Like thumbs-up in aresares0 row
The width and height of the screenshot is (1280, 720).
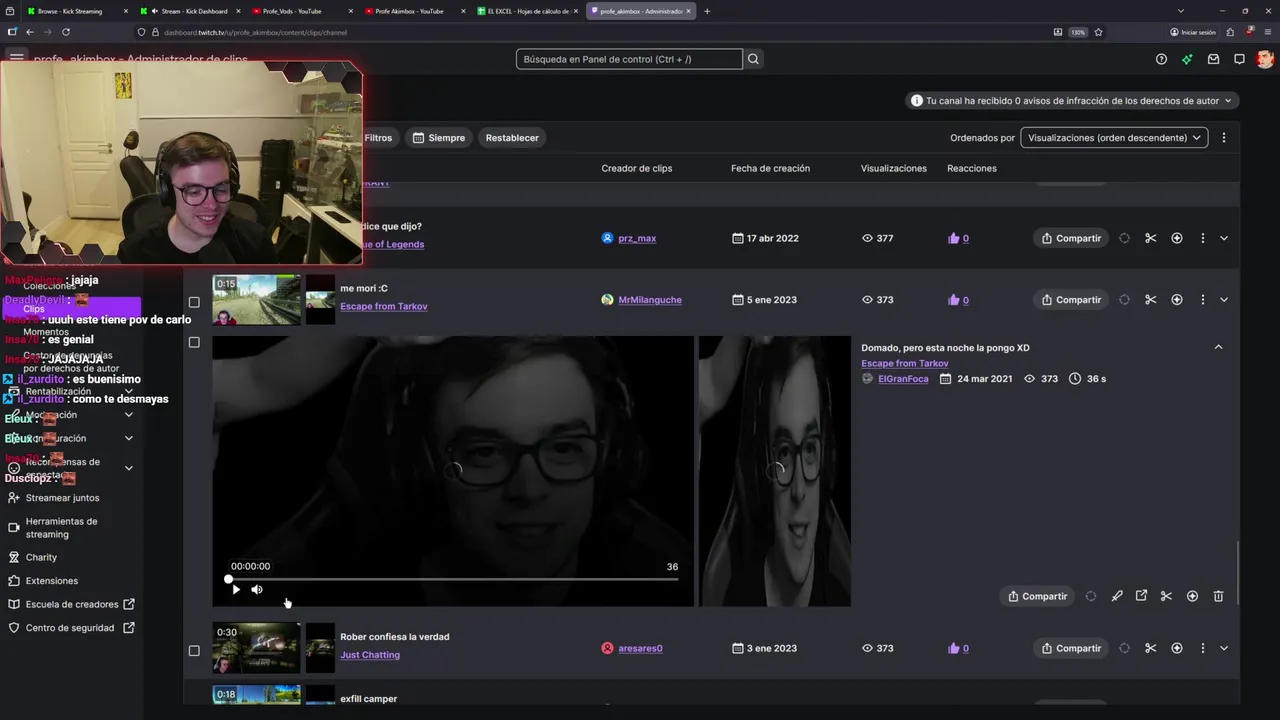tap(953, 648)
